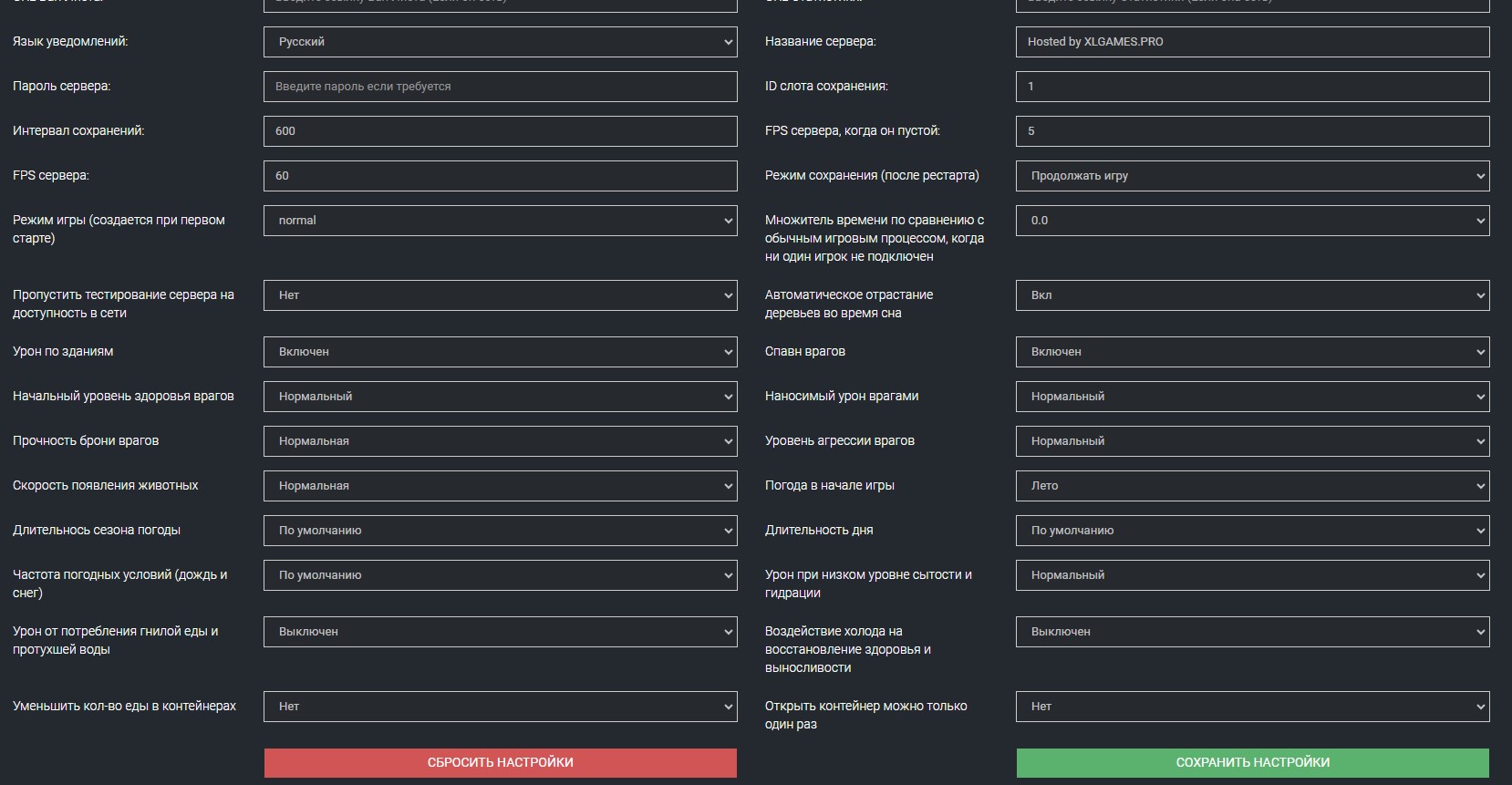Screen dimensions: 1512x785
Task: Open the enemy armor durability dropdown
Action: coord(500,441)
